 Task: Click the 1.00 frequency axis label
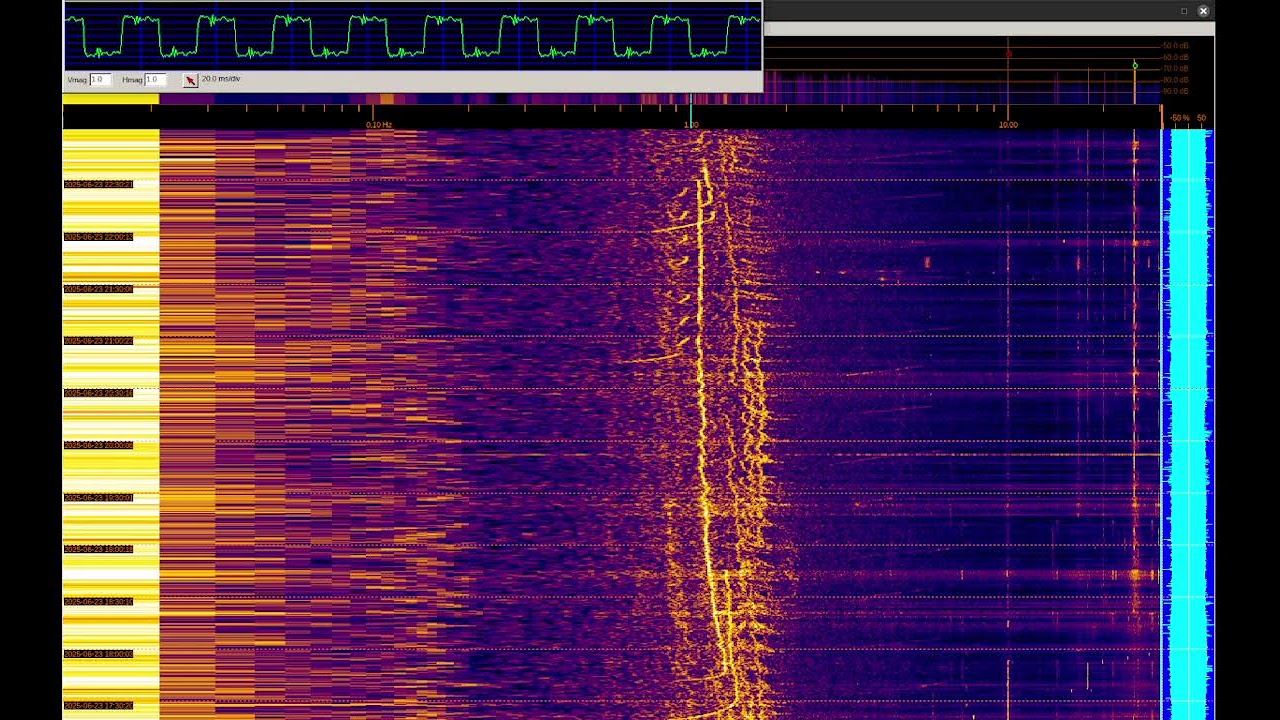pos(691,125)
